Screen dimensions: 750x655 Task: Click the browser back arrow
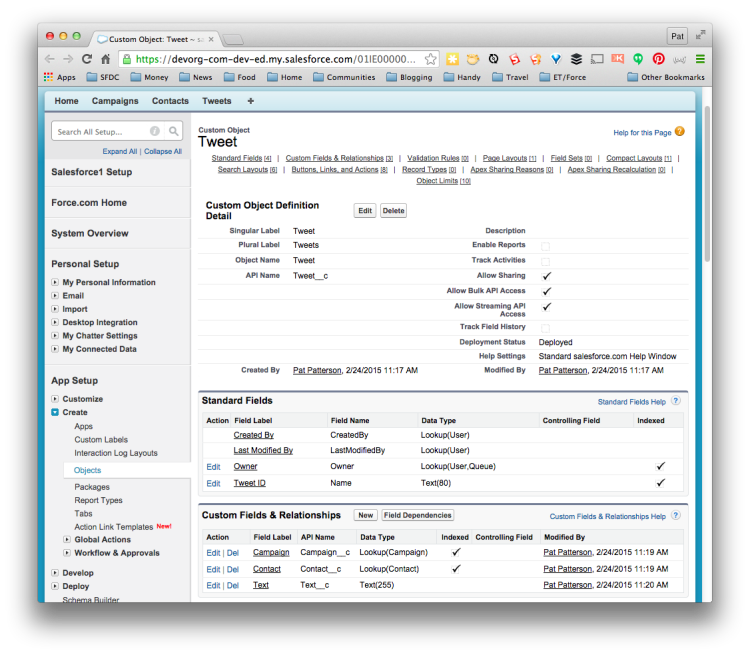pos(49,59)
